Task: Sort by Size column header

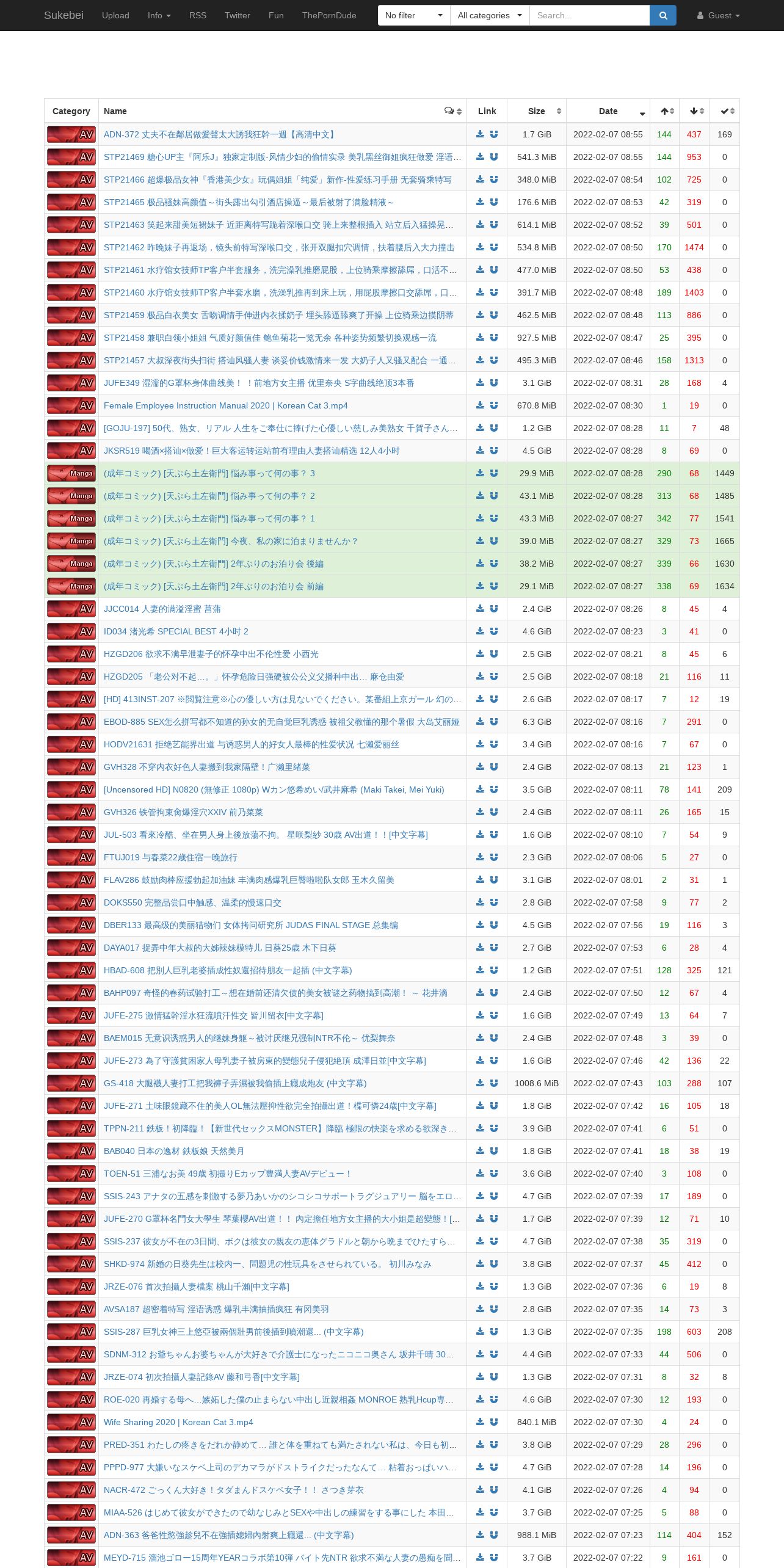Action: 537,111
